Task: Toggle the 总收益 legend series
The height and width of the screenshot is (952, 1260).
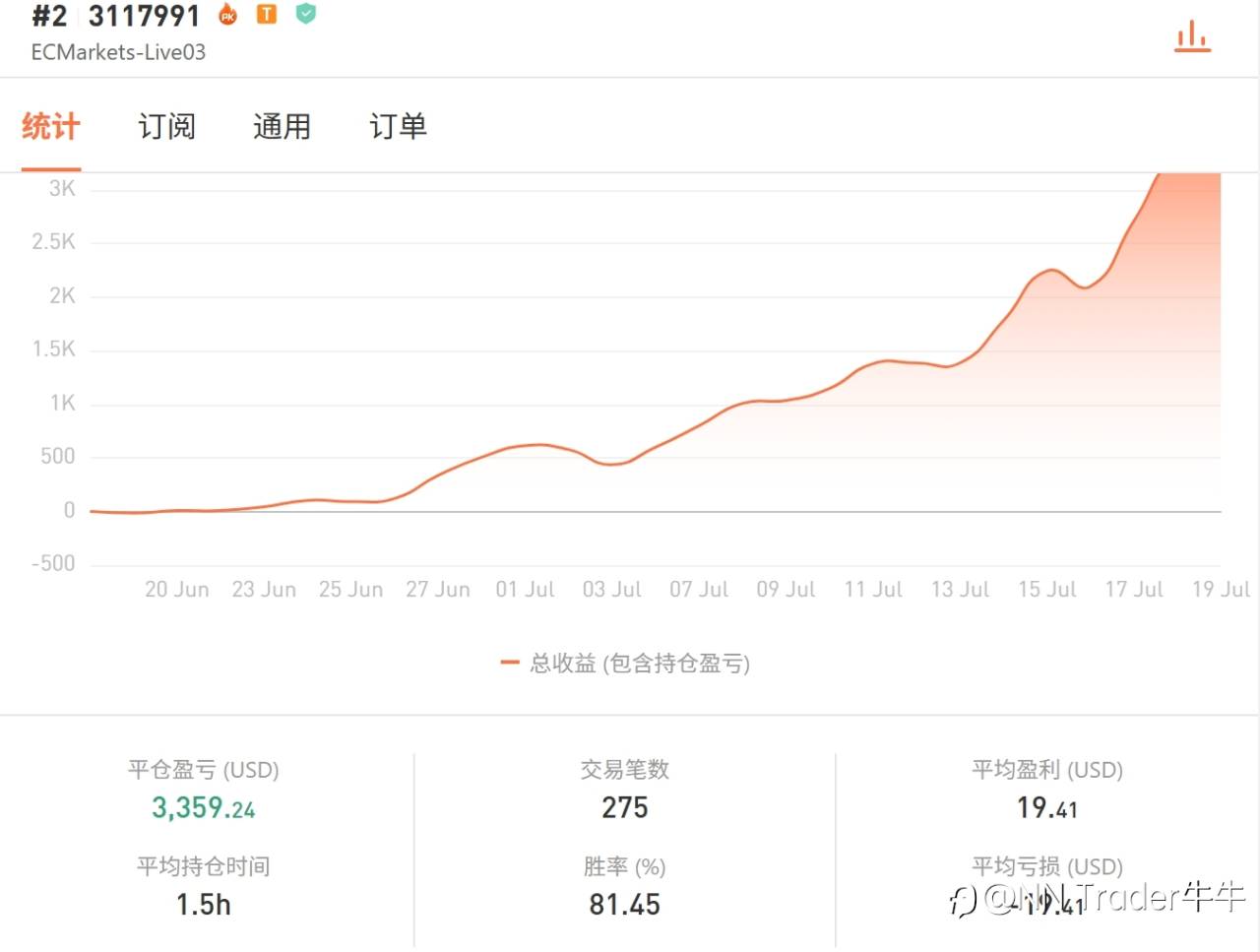Action: (x=625, y=664)
